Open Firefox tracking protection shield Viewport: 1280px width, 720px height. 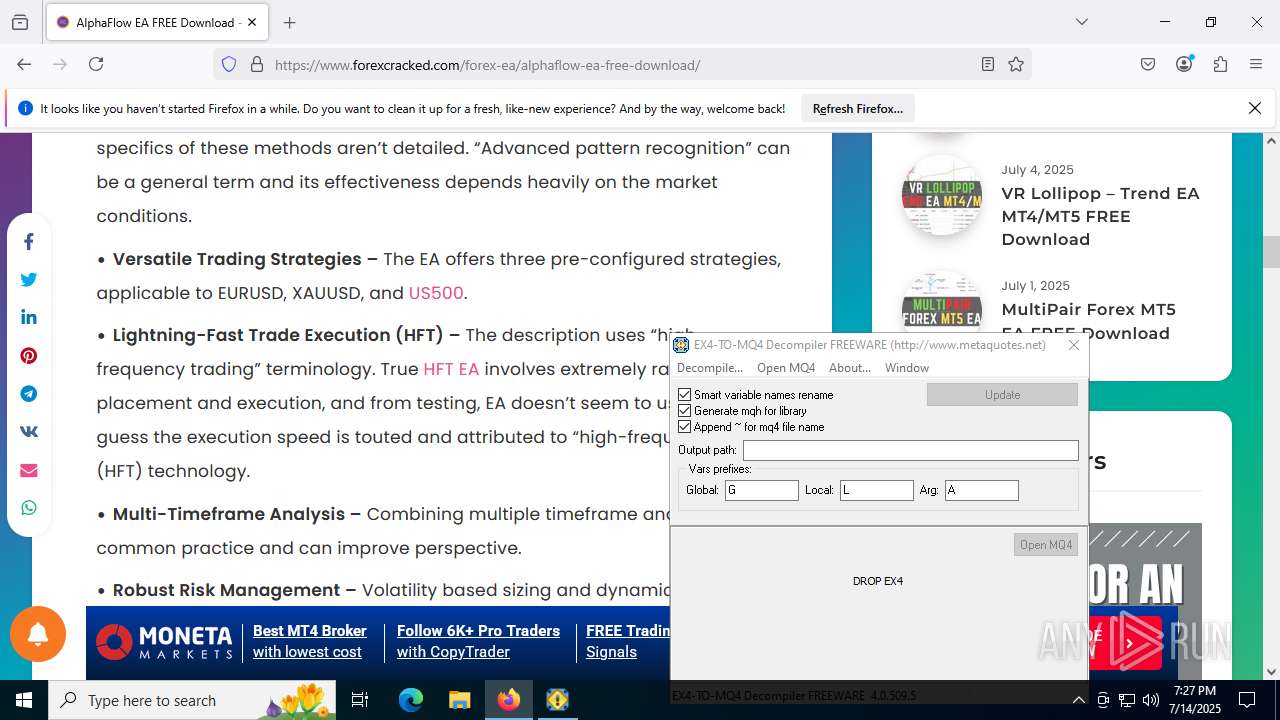[x=229, y=64]
